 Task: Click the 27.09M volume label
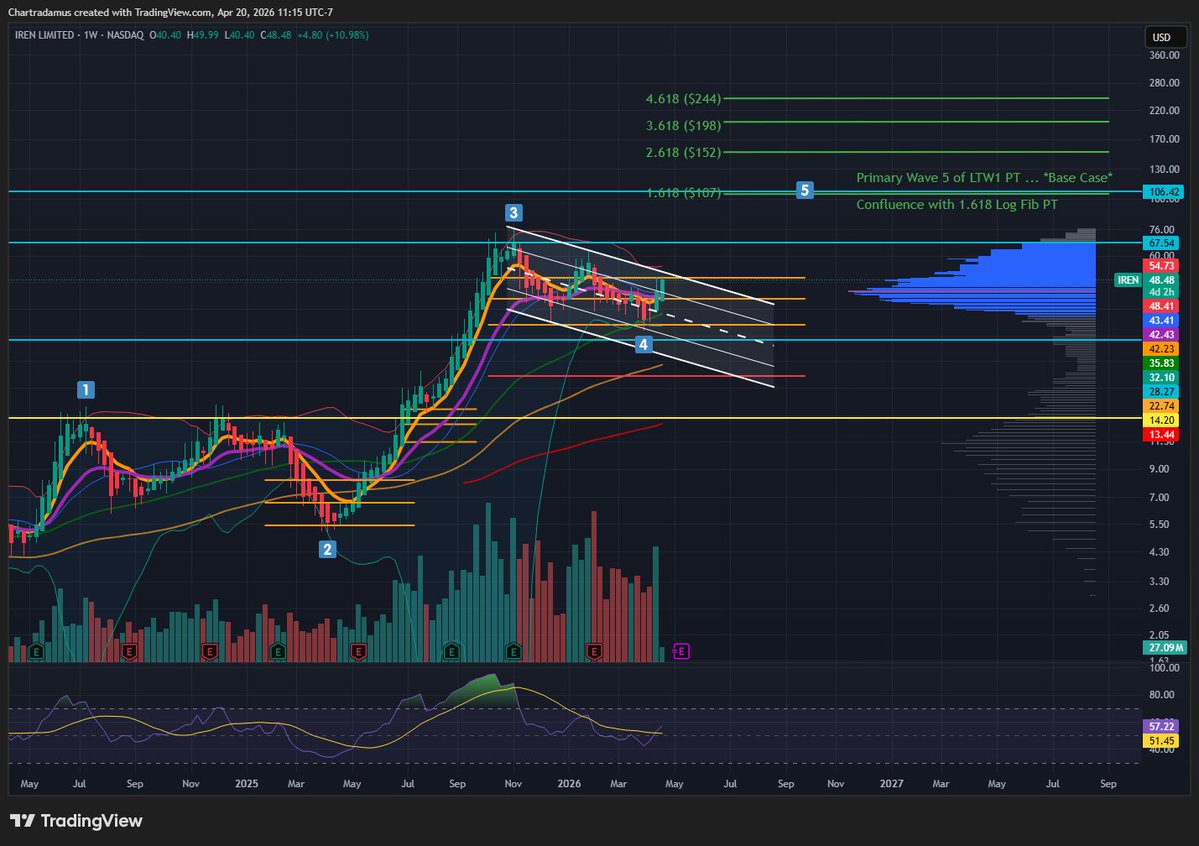1165,648
